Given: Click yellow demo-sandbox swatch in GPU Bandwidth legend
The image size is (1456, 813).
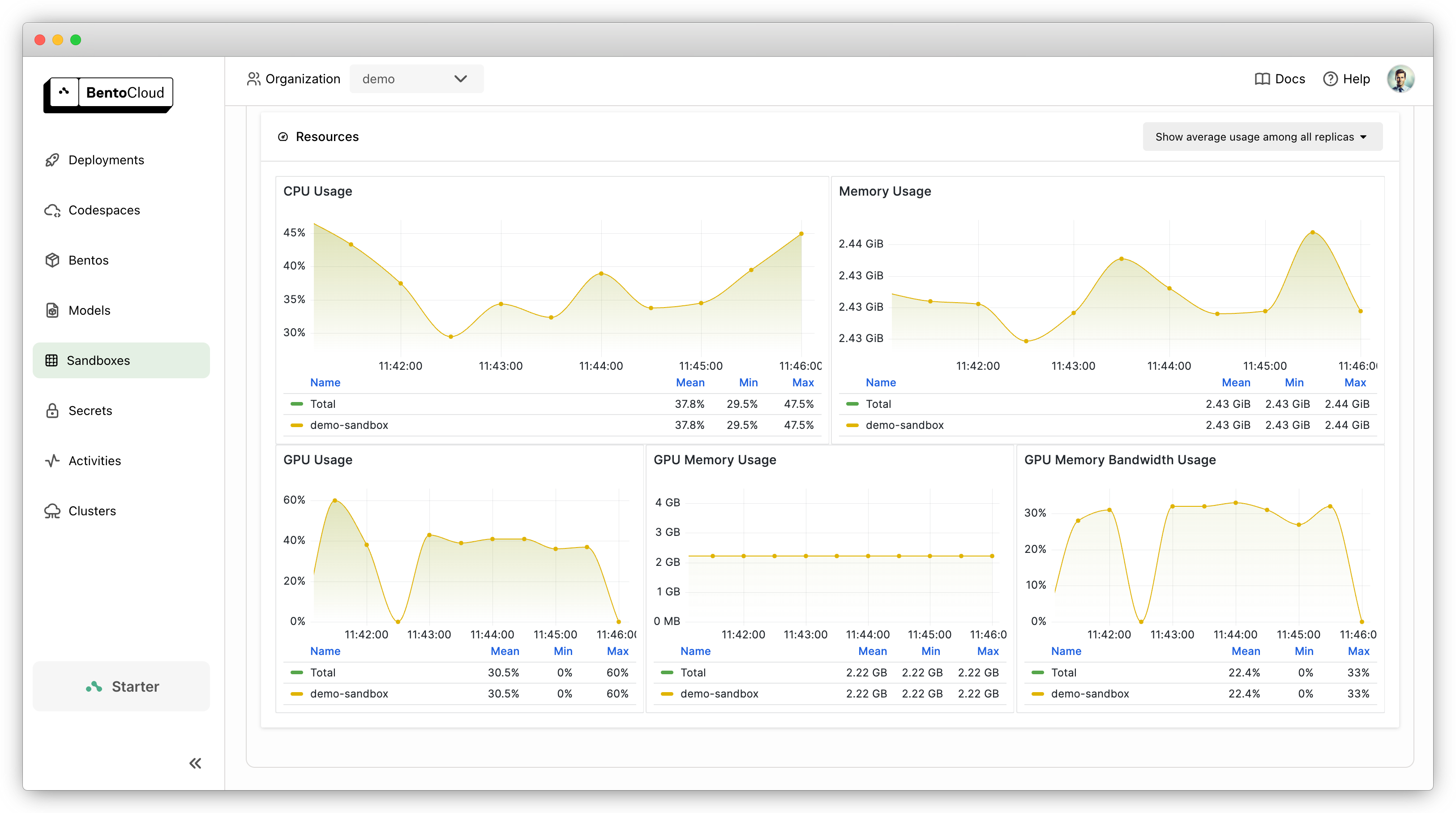Looking at the screenshot, I should click(x=1037, y=694).
